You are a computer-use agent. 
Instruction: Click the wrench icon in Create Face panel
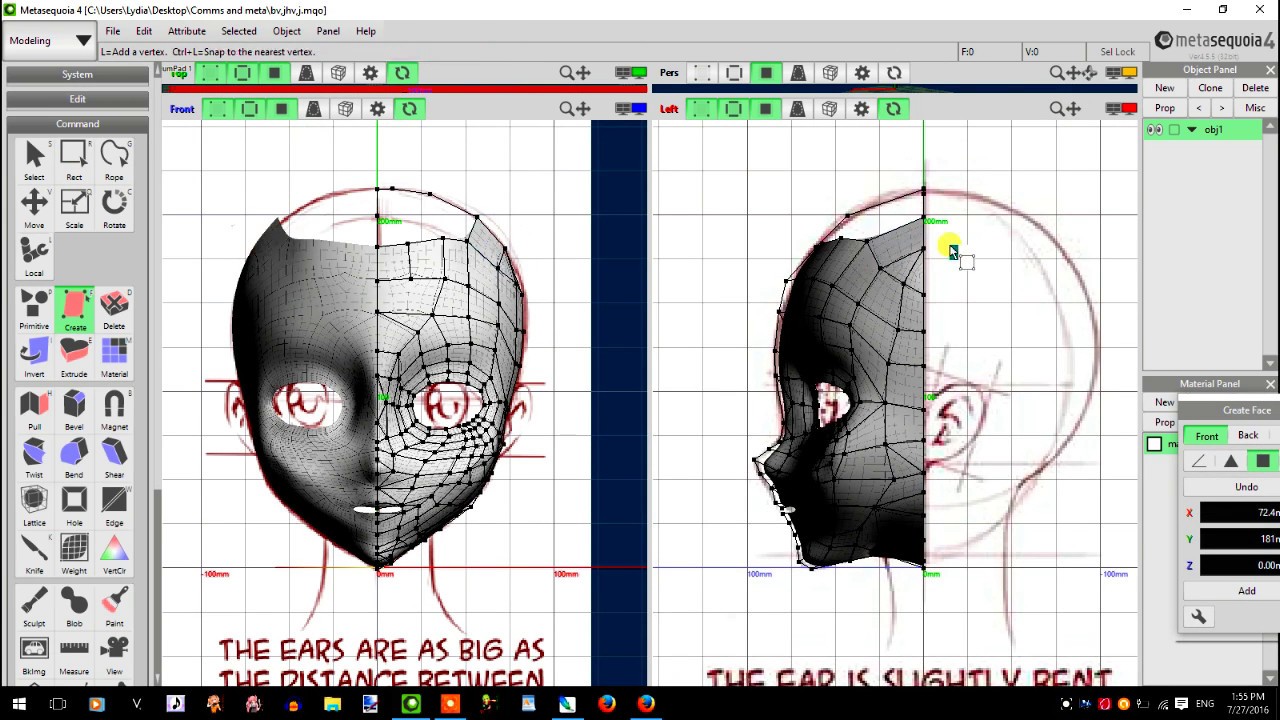[x=1198, y=617]
